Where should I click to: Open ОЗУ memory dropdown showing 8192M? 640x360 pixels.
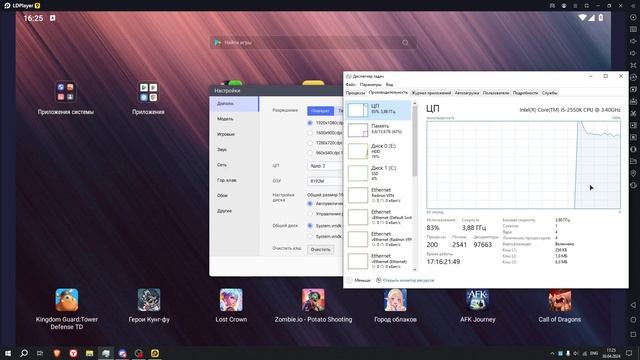click(325, 181)
